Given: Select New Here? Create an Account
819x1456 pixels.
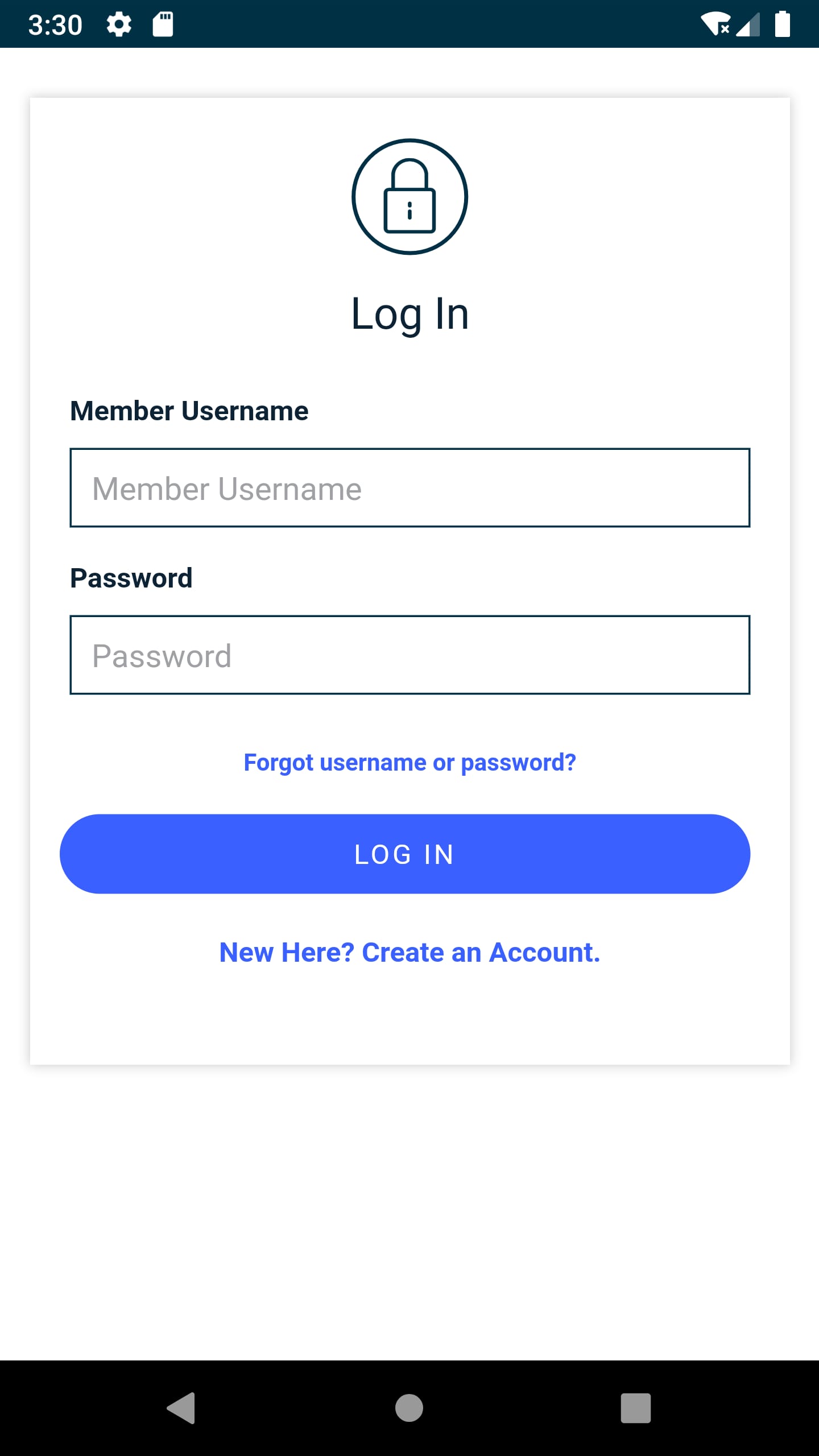Looking at the screenshot, I should pyautogui.click(x=409, y=952).
